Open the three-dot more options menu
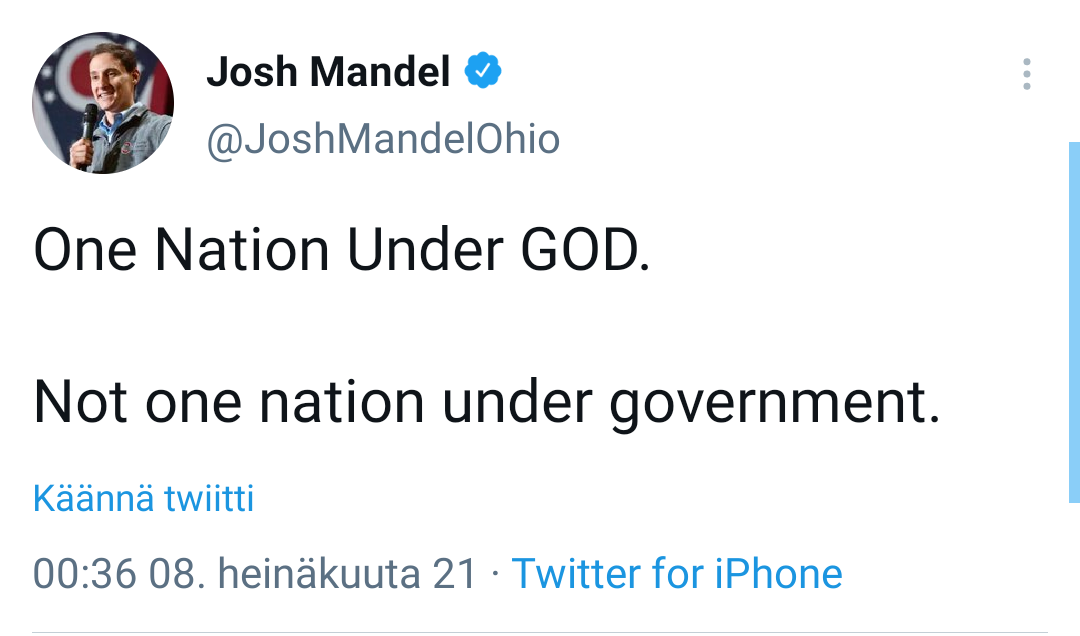The height and width of the screenshot is (636, 1080). click(1026, 75)
